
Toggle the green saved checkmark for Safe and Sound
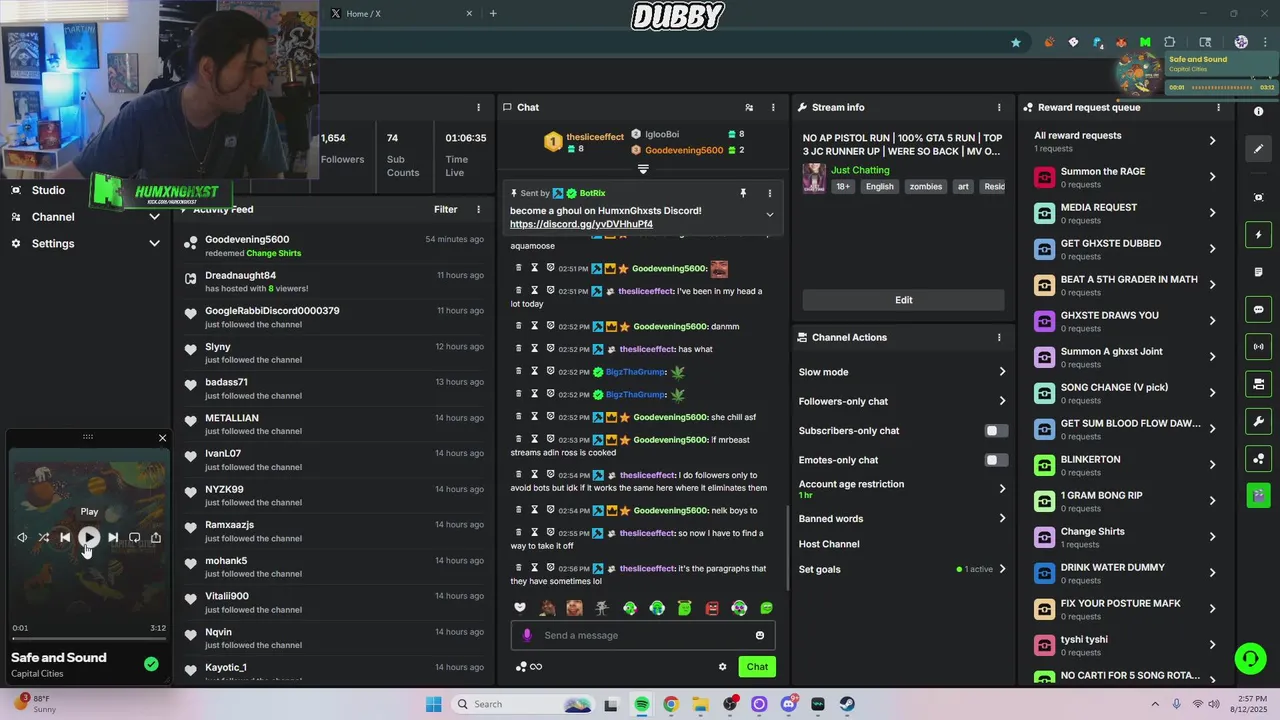tap(151, 664)
